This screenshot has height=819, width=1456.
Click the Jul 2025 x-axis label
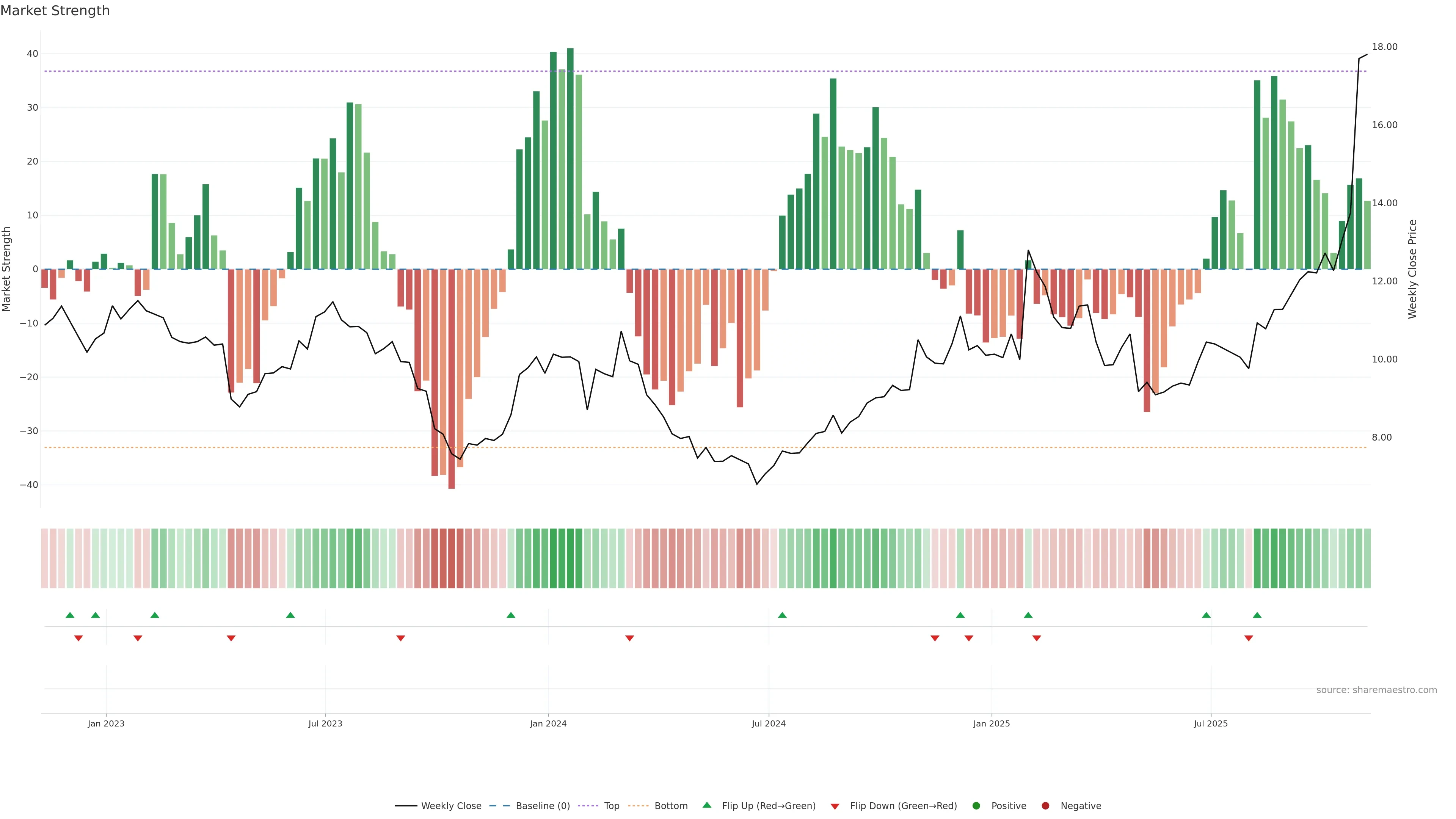(x=1211, y=723)
